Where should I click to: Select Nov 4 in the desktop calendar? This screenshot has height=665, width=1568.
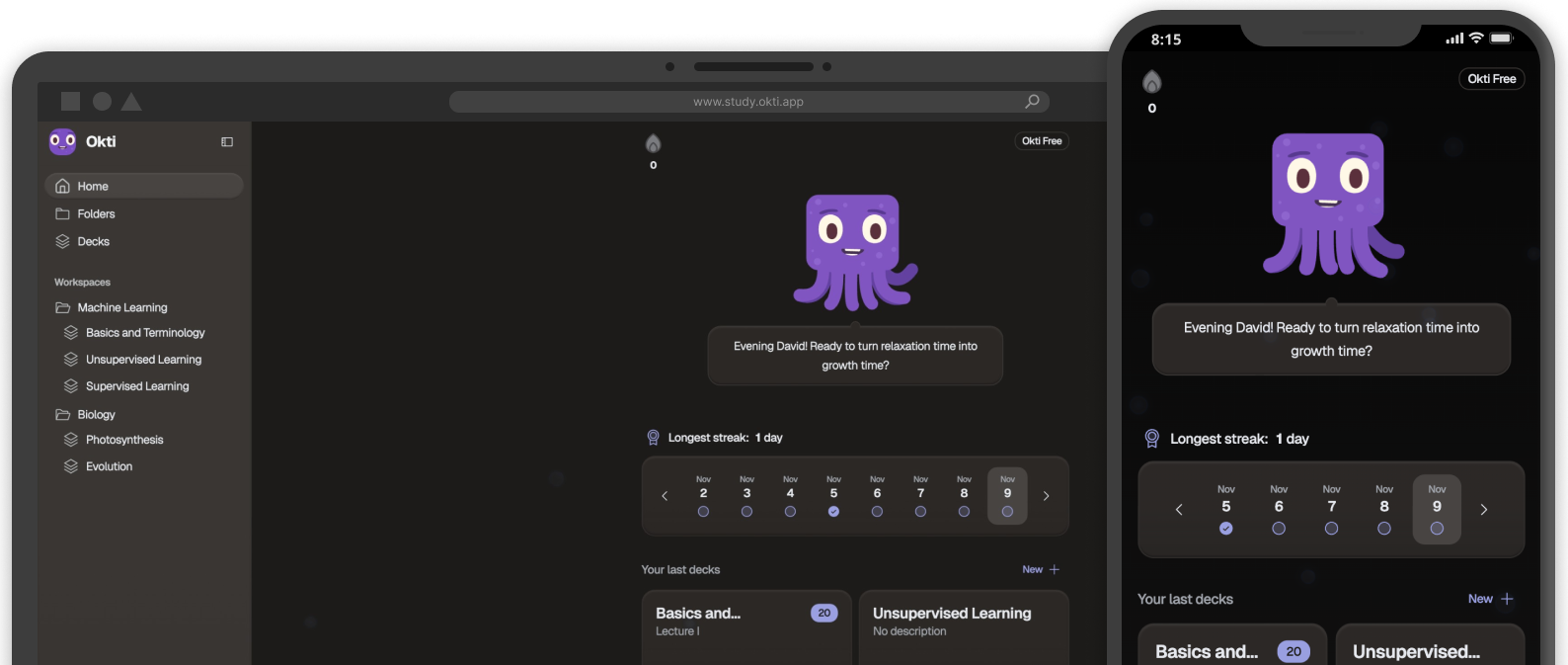pos(790,496)
